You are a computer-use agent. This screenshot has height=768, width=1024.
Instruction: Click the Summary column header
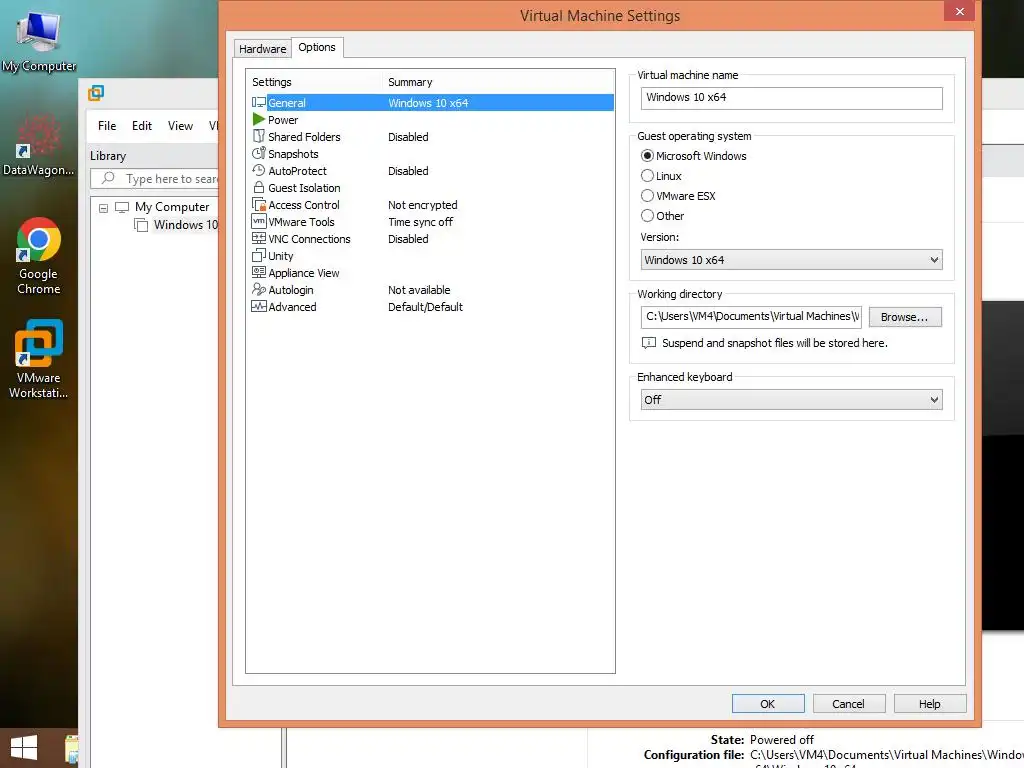[x=498, y=82]
